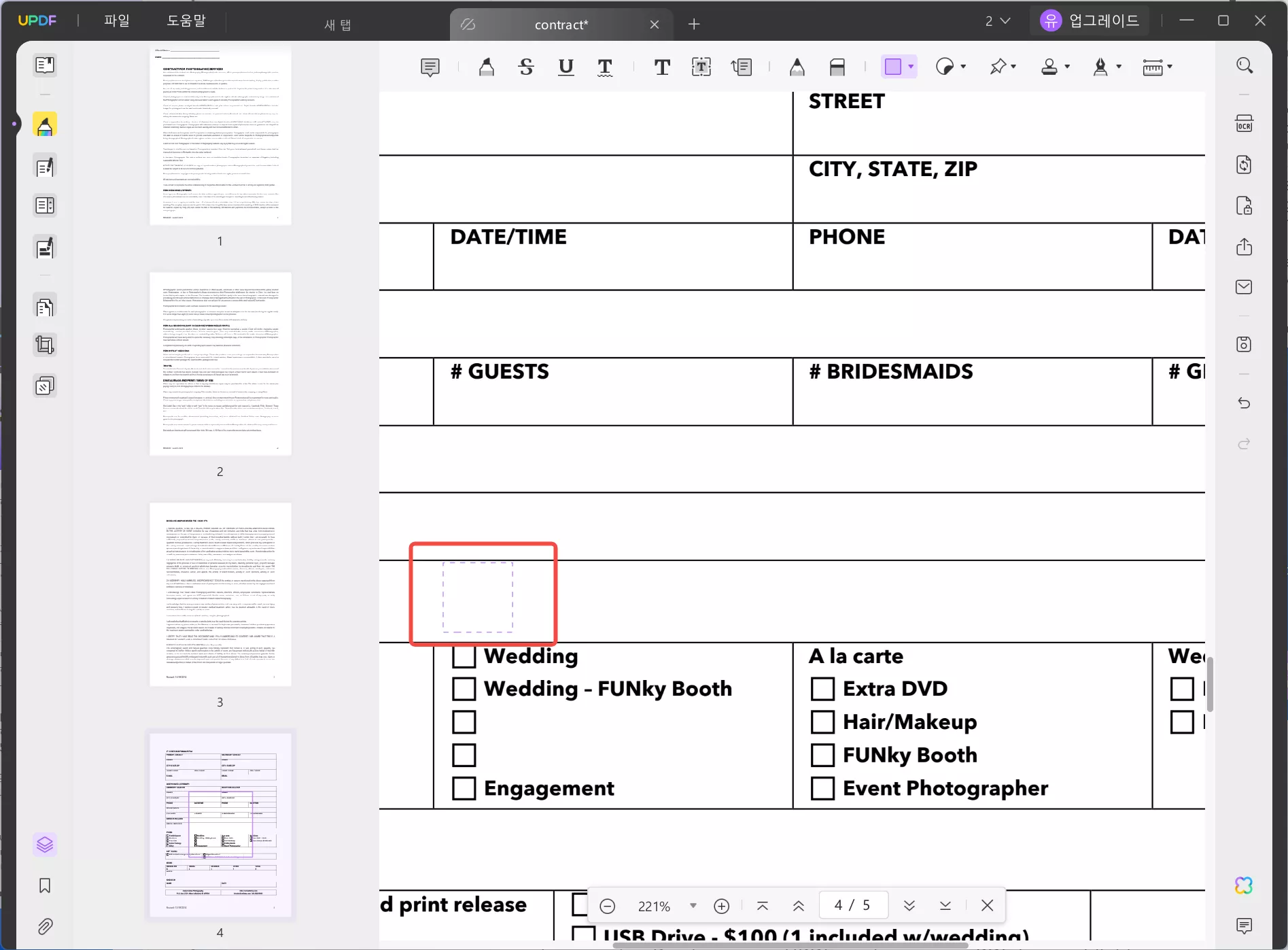Viewport: 1288px width, 950px height.
Task: Check the Event Photographer checkbox
Action: coord(823,788)
